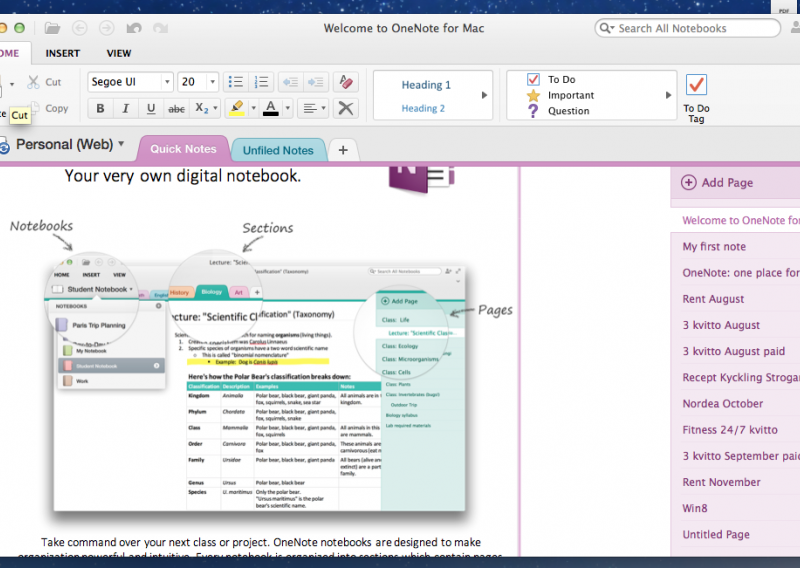Click the notebook sync icon
800x568 pixels.
click(4, 147)
